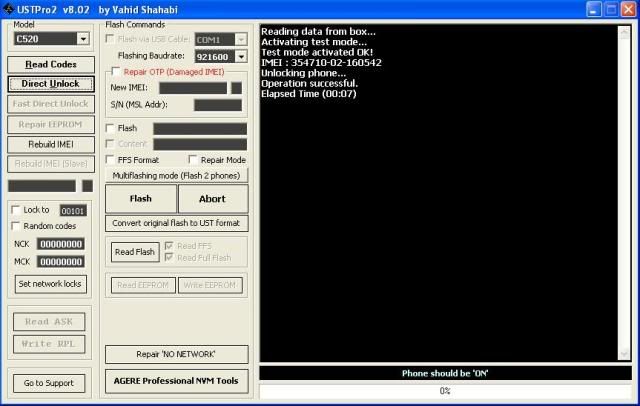Enable the Repair Mode checkbox
Image resolution: width=640 pixels, height=406 pixels.
[x=193, y=160]
